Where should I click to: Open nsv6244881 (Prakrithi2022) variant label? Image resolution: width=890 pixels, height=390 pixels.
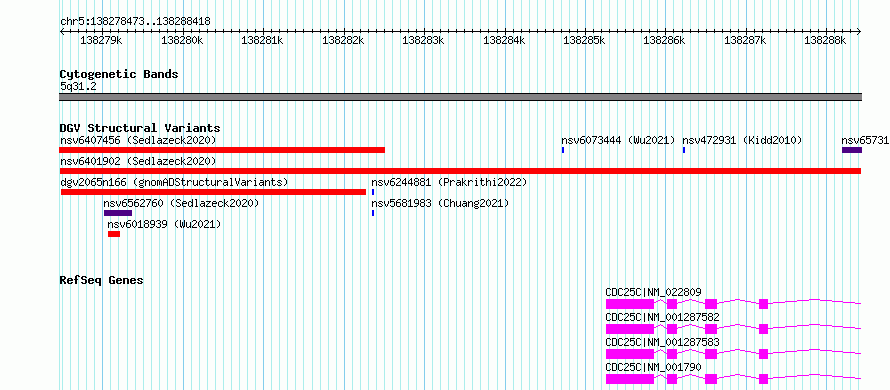coord(449,182)
